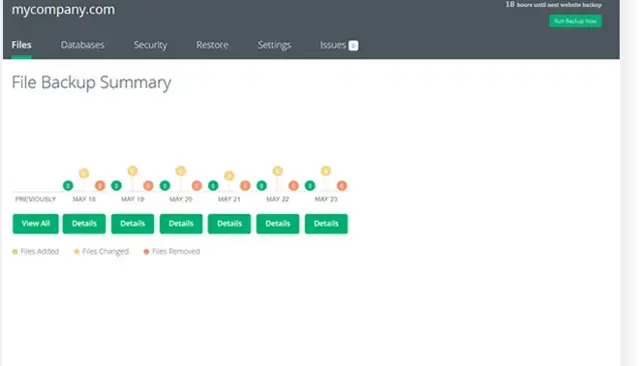Open Details for May 19
This screenshot has width=640, height=366.
[x=133, y=224]
